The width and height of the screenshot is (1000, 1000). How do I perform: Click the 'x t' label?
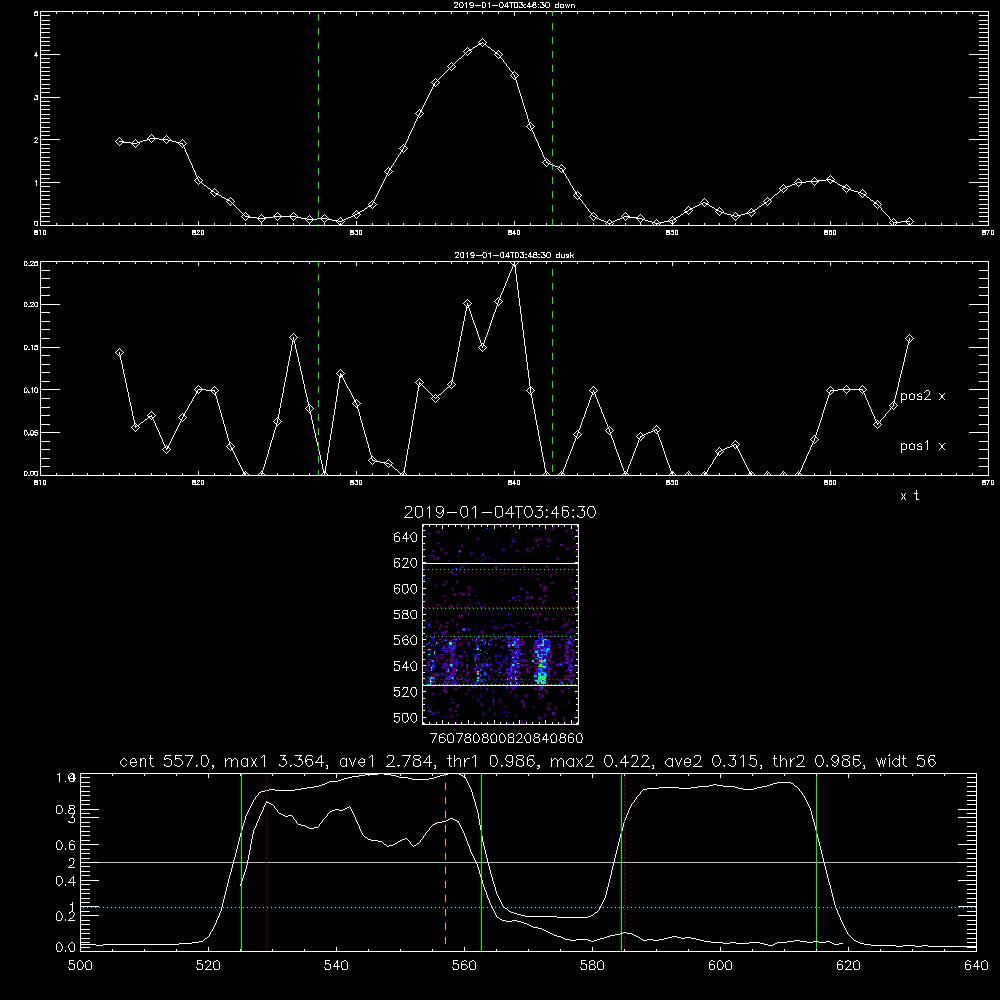tap(909, 496)
